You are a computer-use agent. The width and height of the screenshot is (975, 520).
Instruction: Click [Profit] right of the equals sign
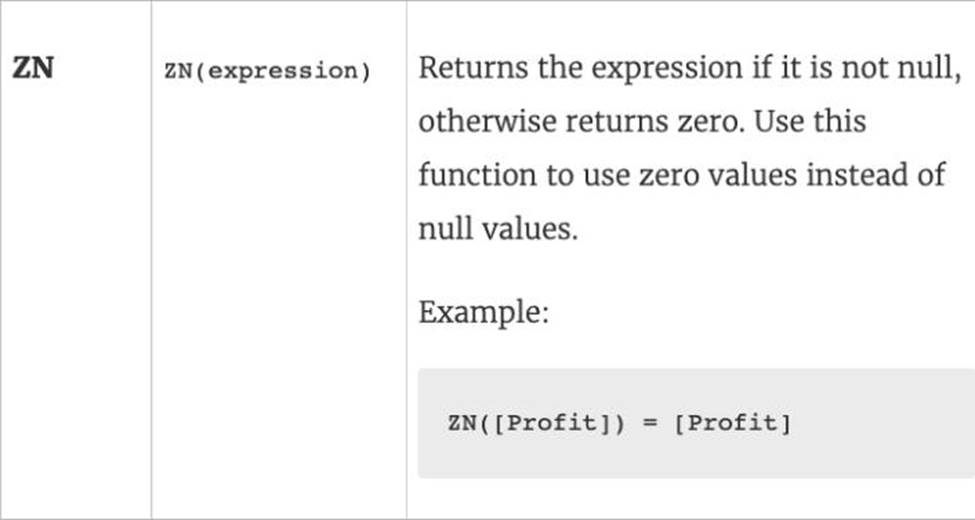coord(731,423)
